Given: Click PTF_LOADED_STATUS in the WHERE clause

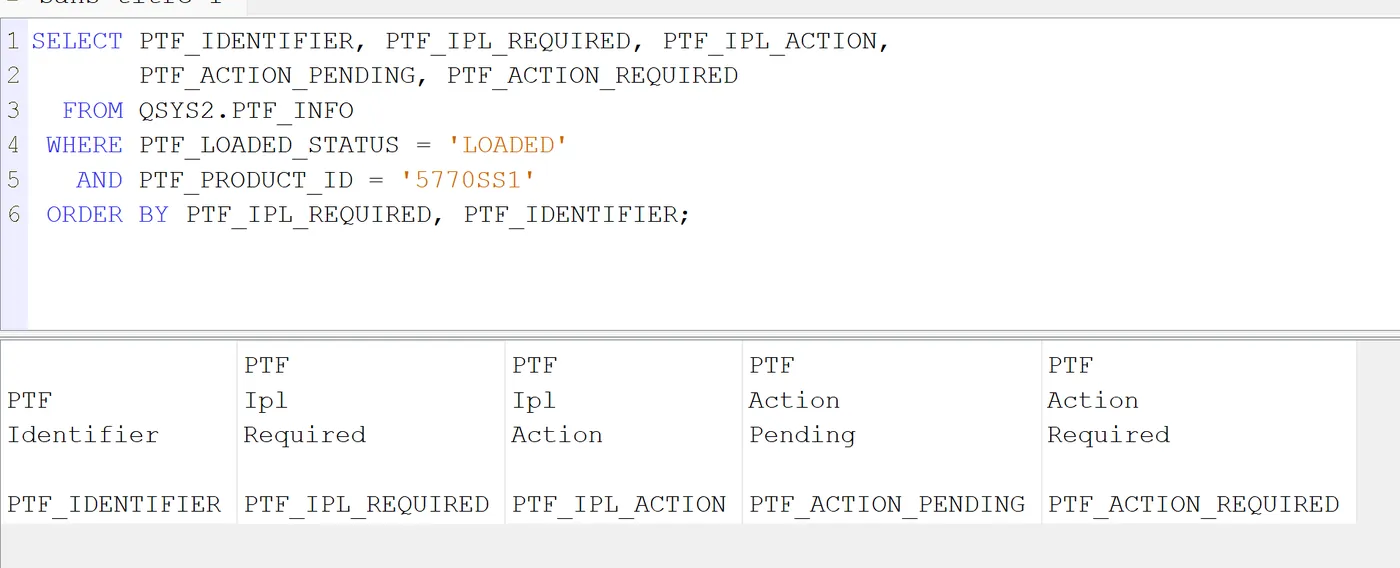Looking at the screenshot, I should point(269,145).
